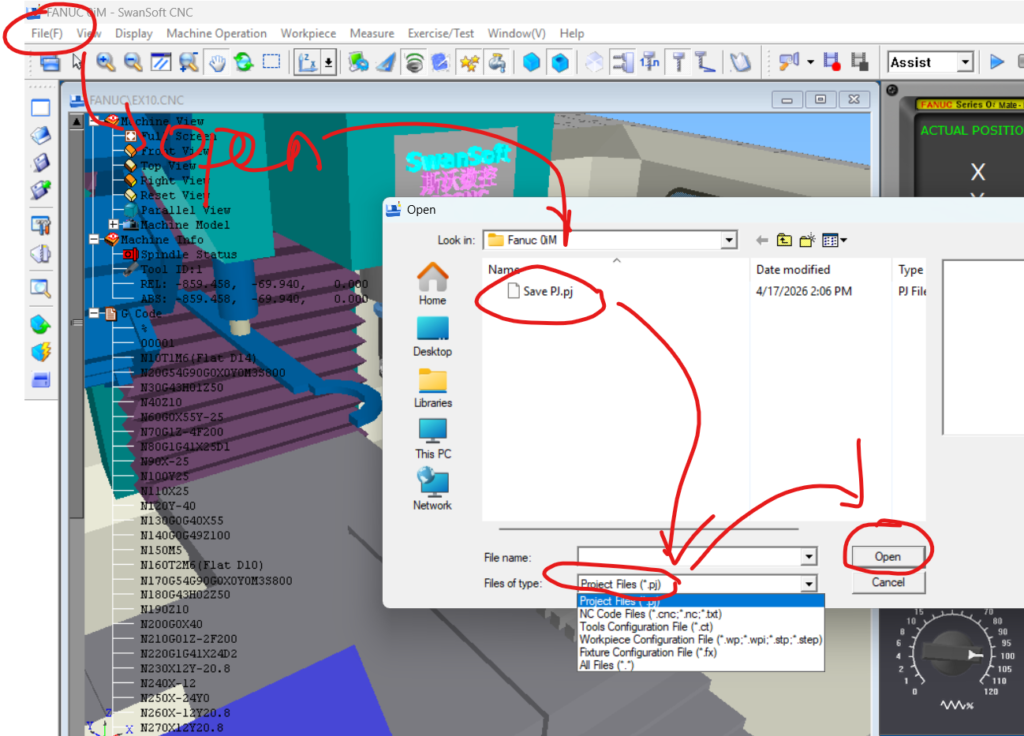Expand the Look in folder dropdown

pyautogui.click(x=728, y=240)
